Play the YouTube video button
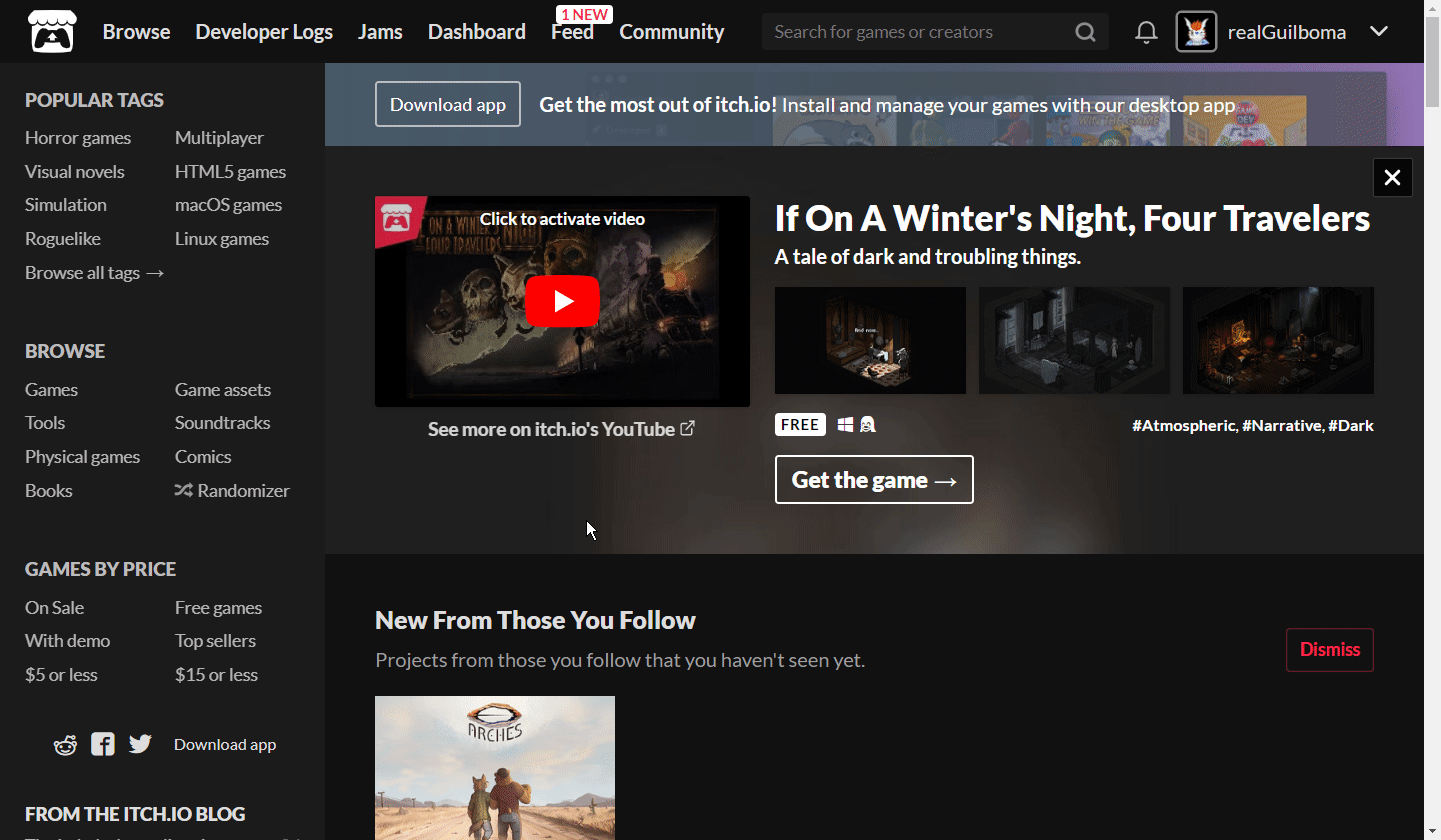This screenshot has width=1441, height=840. click(x=562, y=301)
